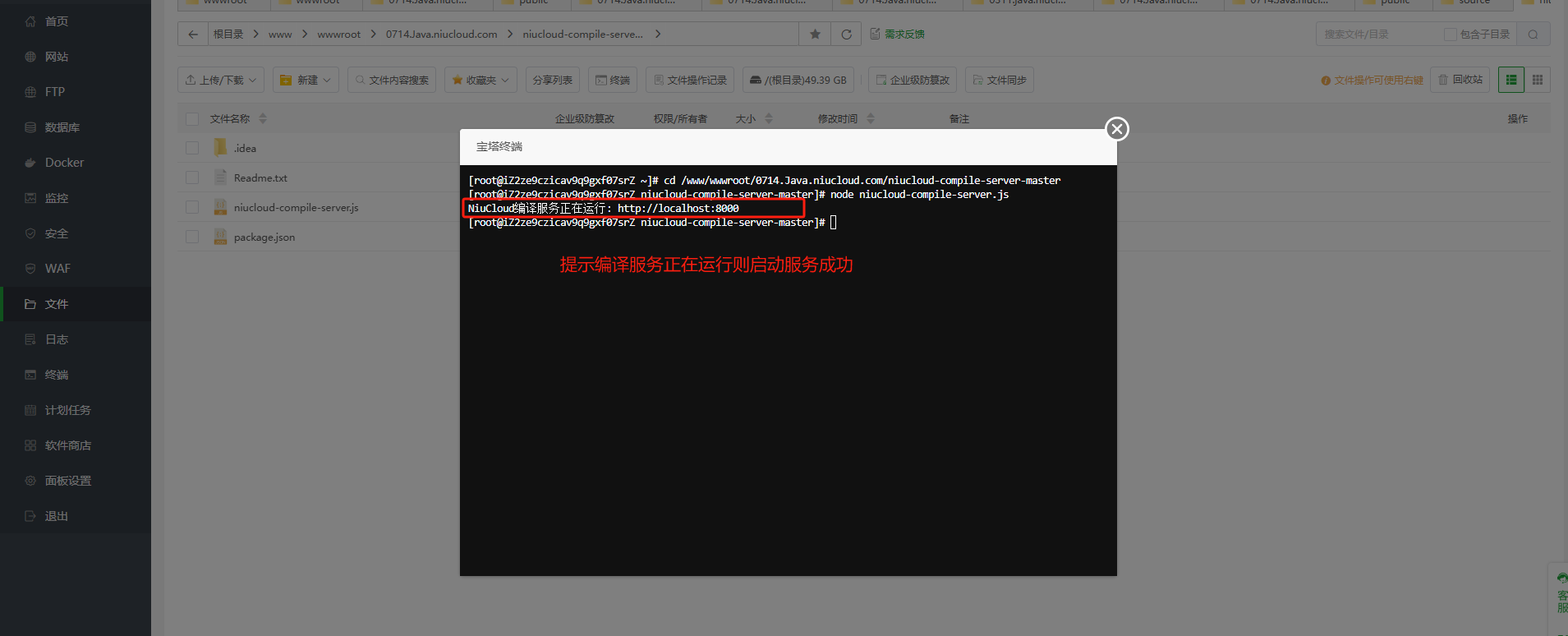Refresh the file list
This screenshot has width=1568, height=636.
pos(846,35)
